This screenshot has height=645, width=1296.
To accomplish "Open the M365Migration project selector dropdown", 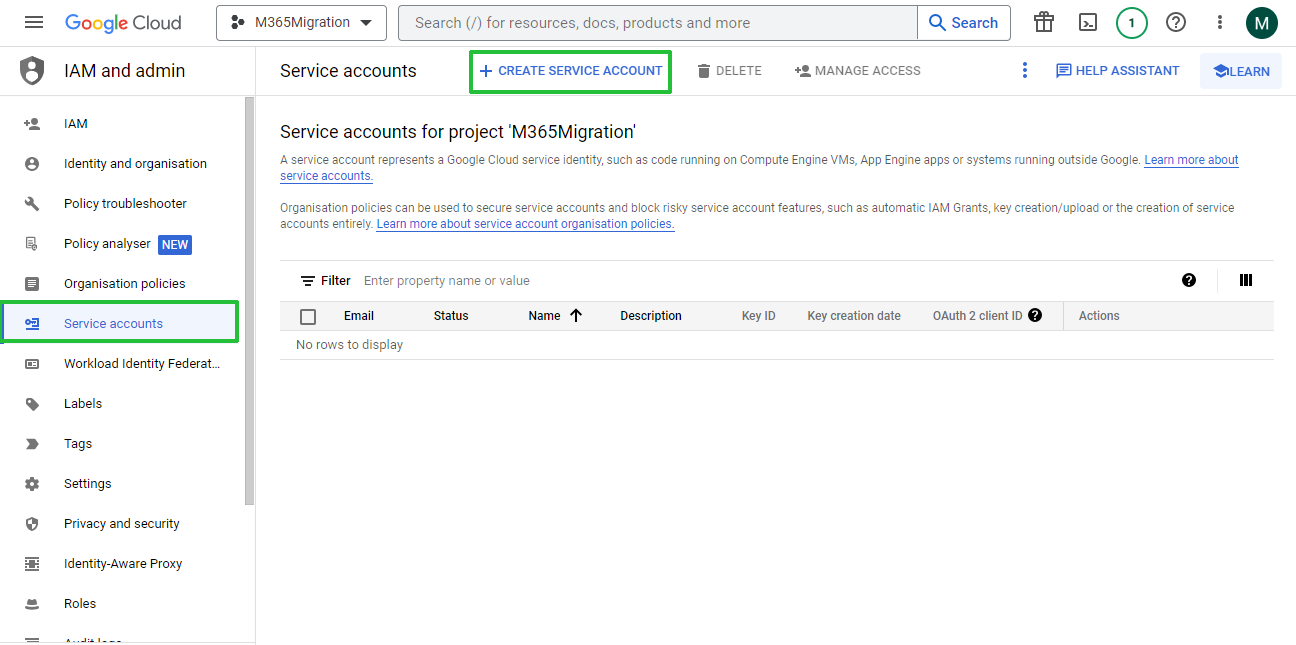I will point(301,22).
